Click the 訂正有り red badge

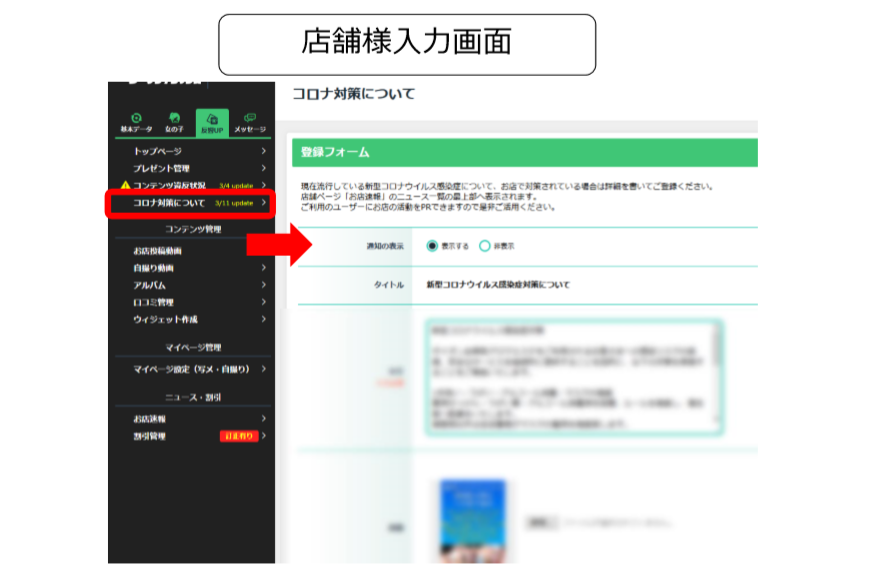coord(239,436)
